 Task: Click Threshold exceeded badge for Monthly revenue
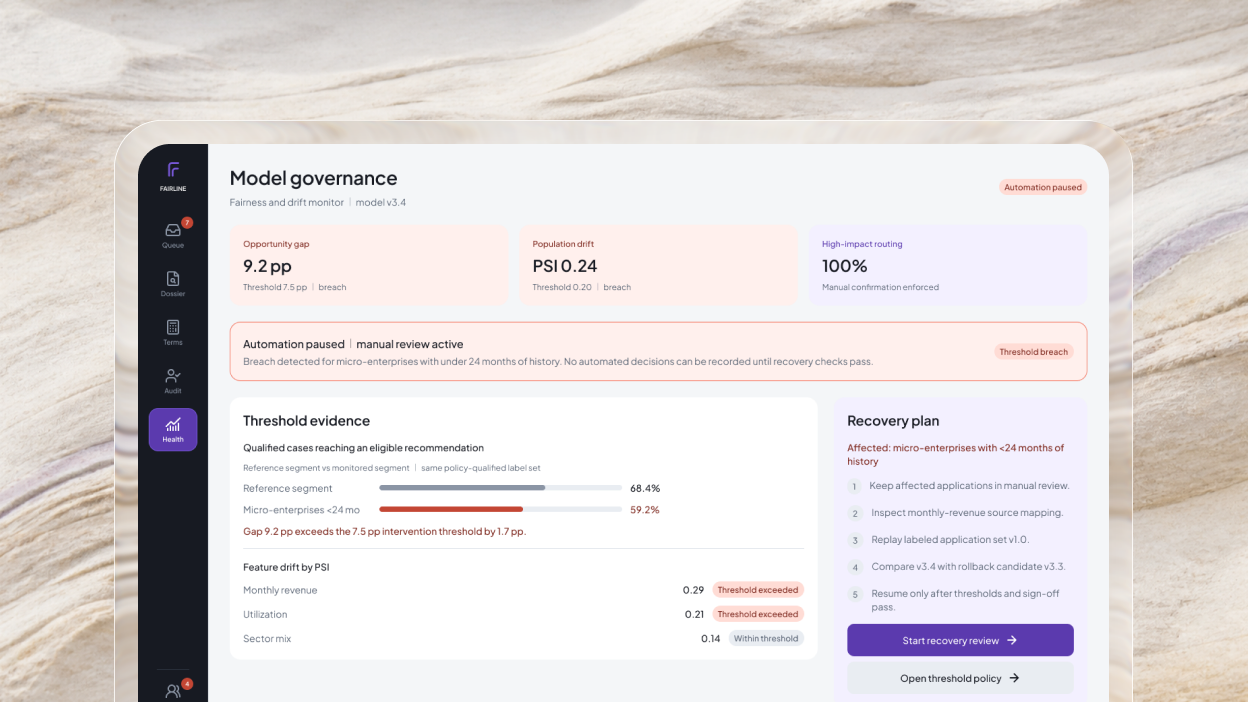click(x=758, y=590)
